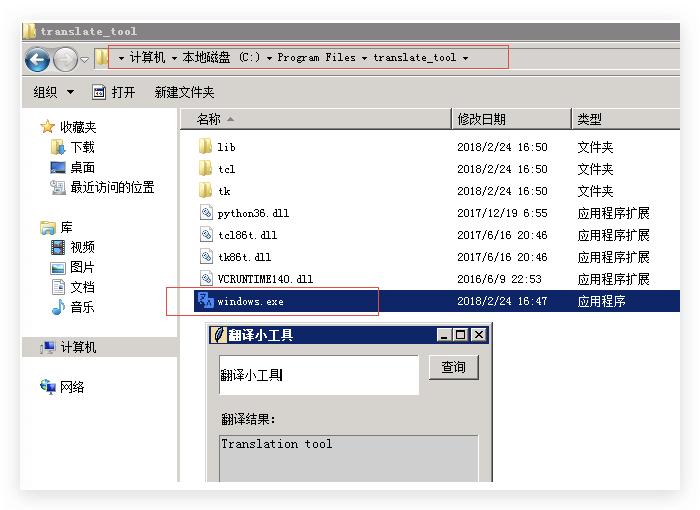Screen dimensions: 700x510
Task: Select the file name python36.dll
Action: [x=253, y=213]
